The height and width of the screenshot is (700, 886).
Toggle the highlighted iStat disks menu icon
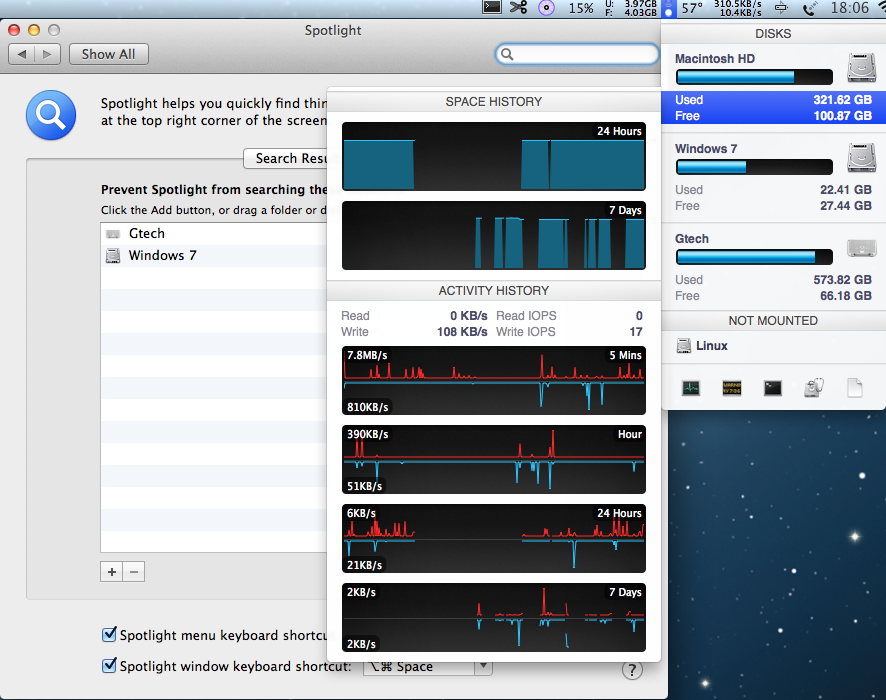coord(668,8)
